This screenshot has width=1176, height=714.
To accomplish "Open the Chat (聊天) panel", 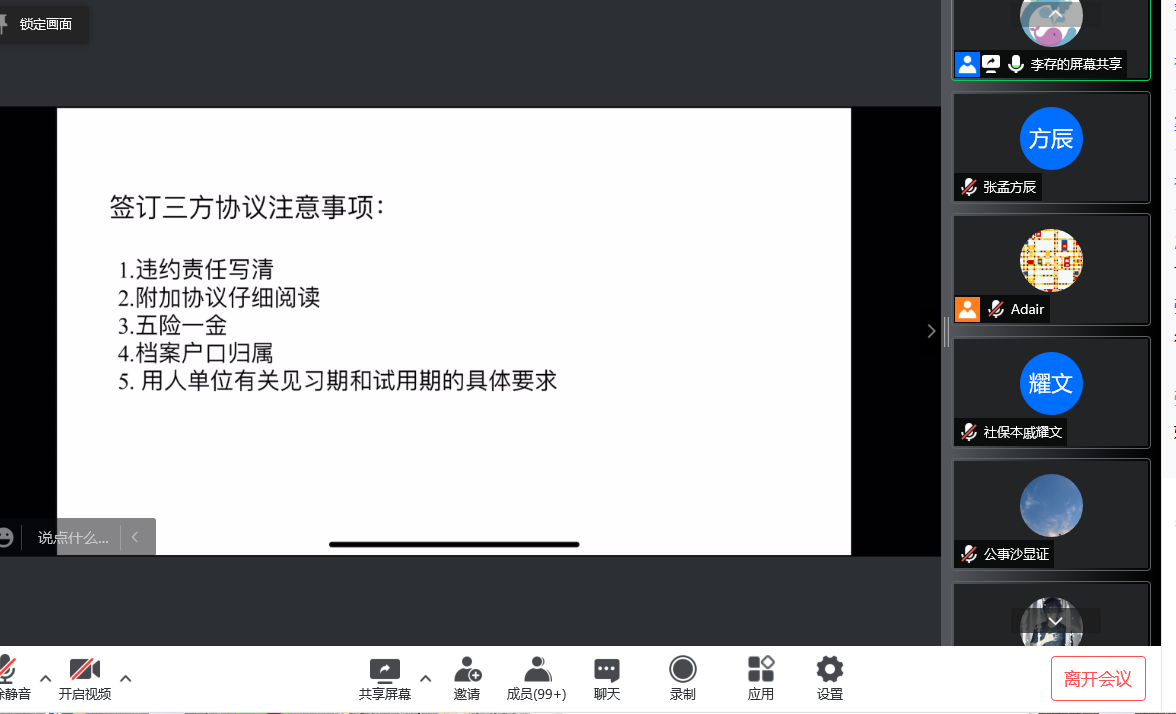I will coord(607,670).
